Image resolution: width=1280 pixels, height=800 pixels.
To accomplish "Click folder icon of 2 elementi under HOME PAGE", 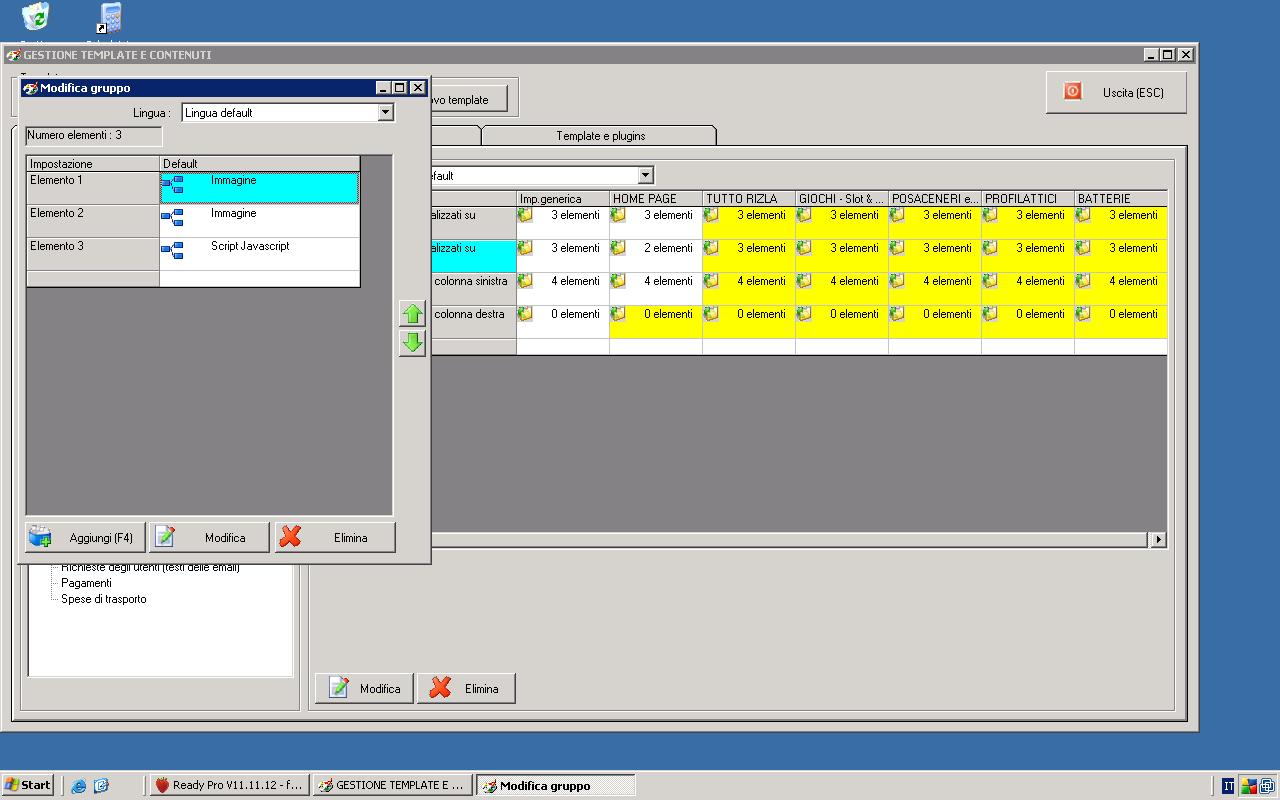I will tap(618, 248).
